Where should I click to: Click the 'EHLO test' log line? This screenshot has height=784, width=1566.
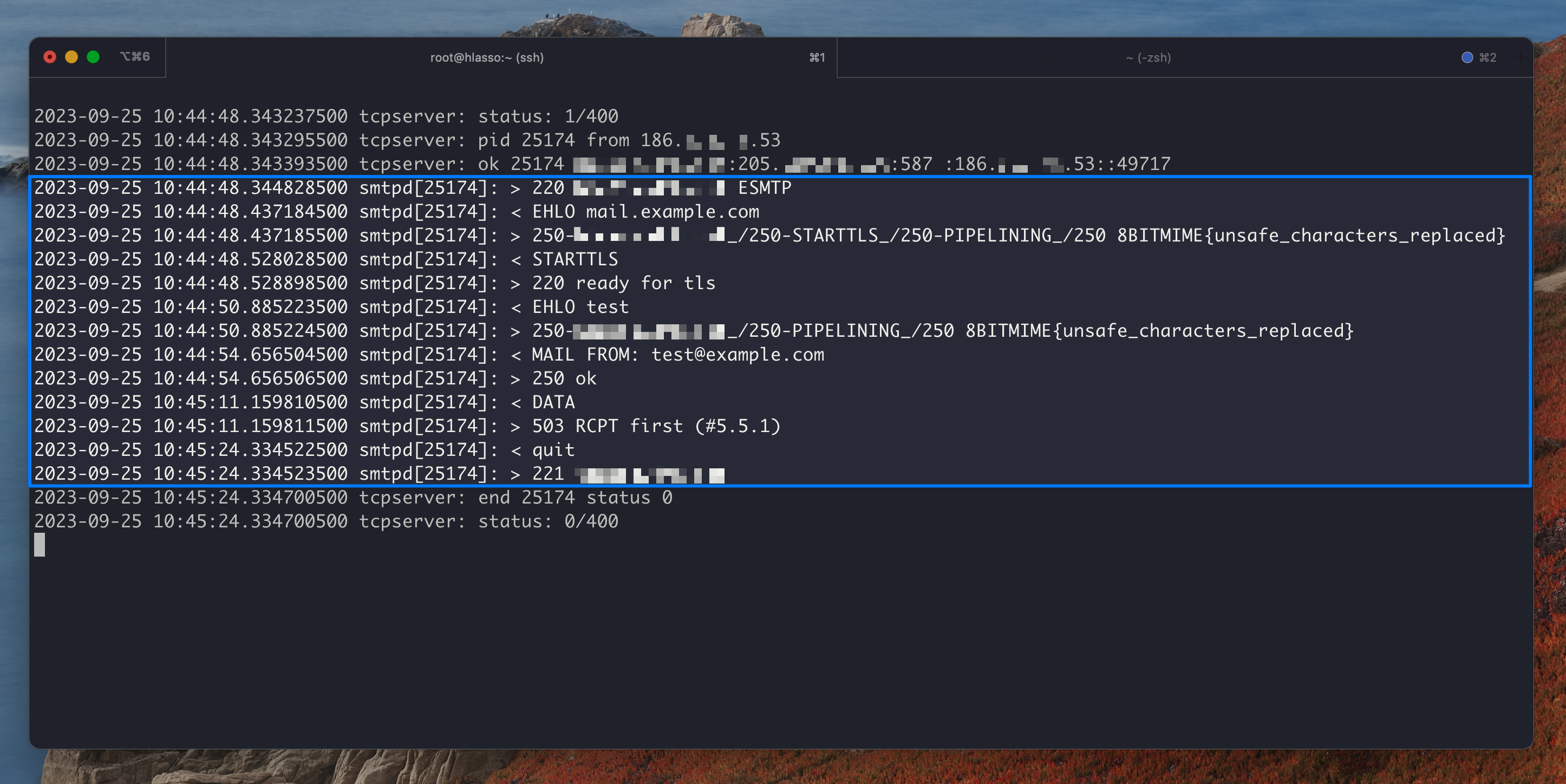click(x=580, y=307)
